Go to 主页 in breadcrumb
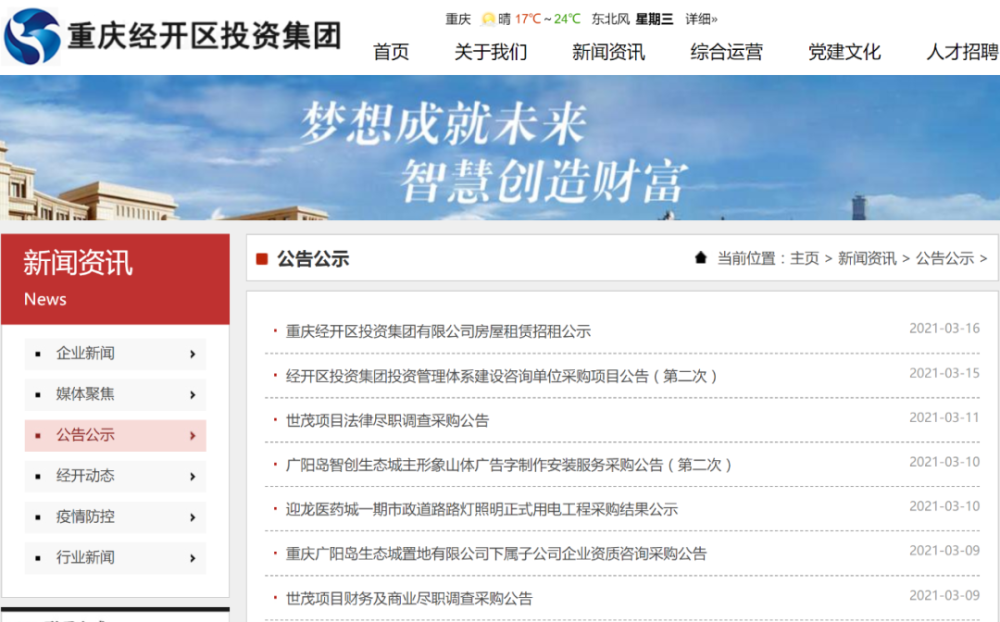Image resolution: width=1000 pixels, height=622 pixels. pos(804,258)
